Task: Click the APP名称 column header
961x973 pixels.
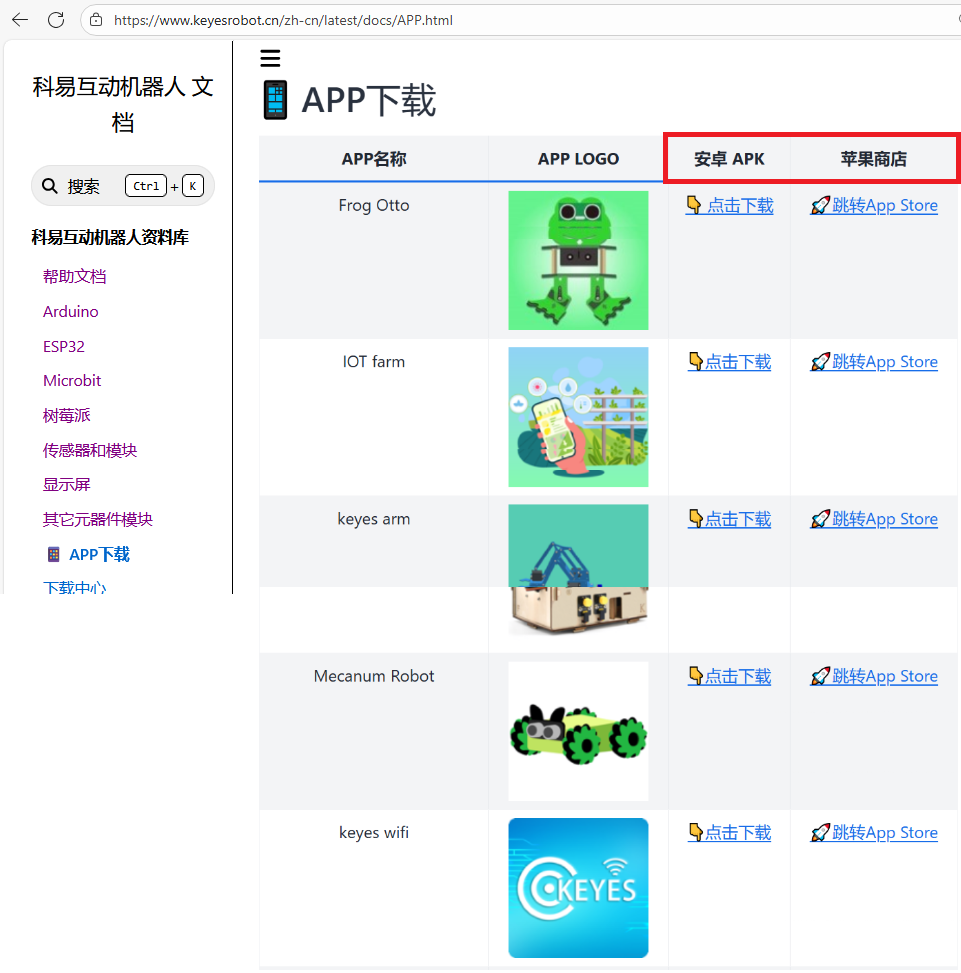Action: tap(374, 159)
